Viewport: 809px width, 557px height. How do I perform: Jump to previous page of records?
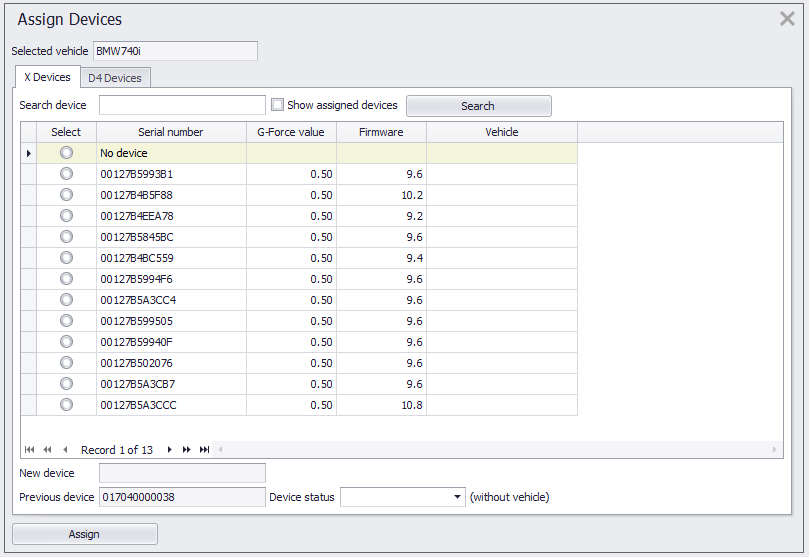click(47, 450)
